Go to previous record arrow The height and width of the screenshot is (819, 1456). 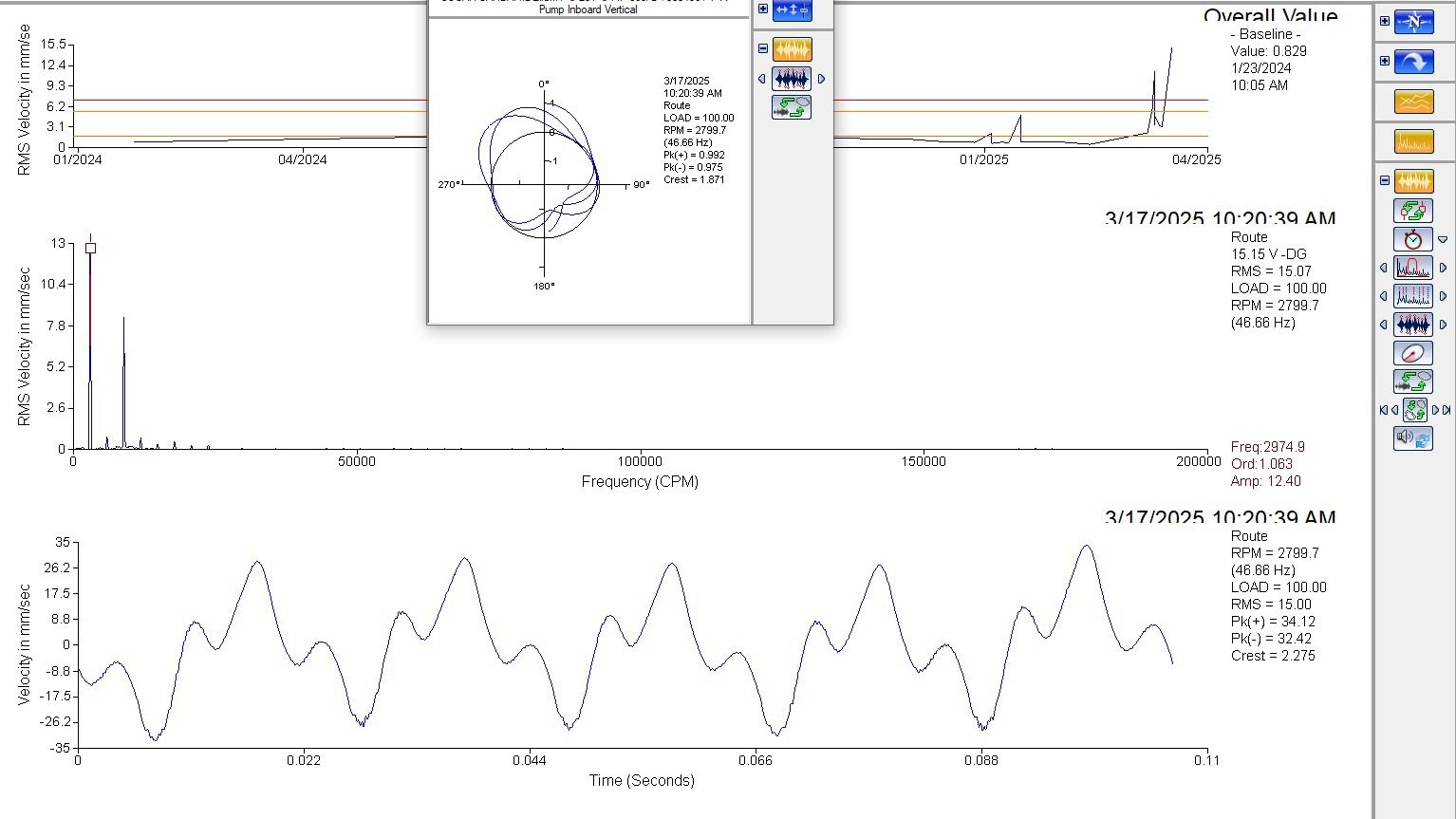[x=1394, y=410]
